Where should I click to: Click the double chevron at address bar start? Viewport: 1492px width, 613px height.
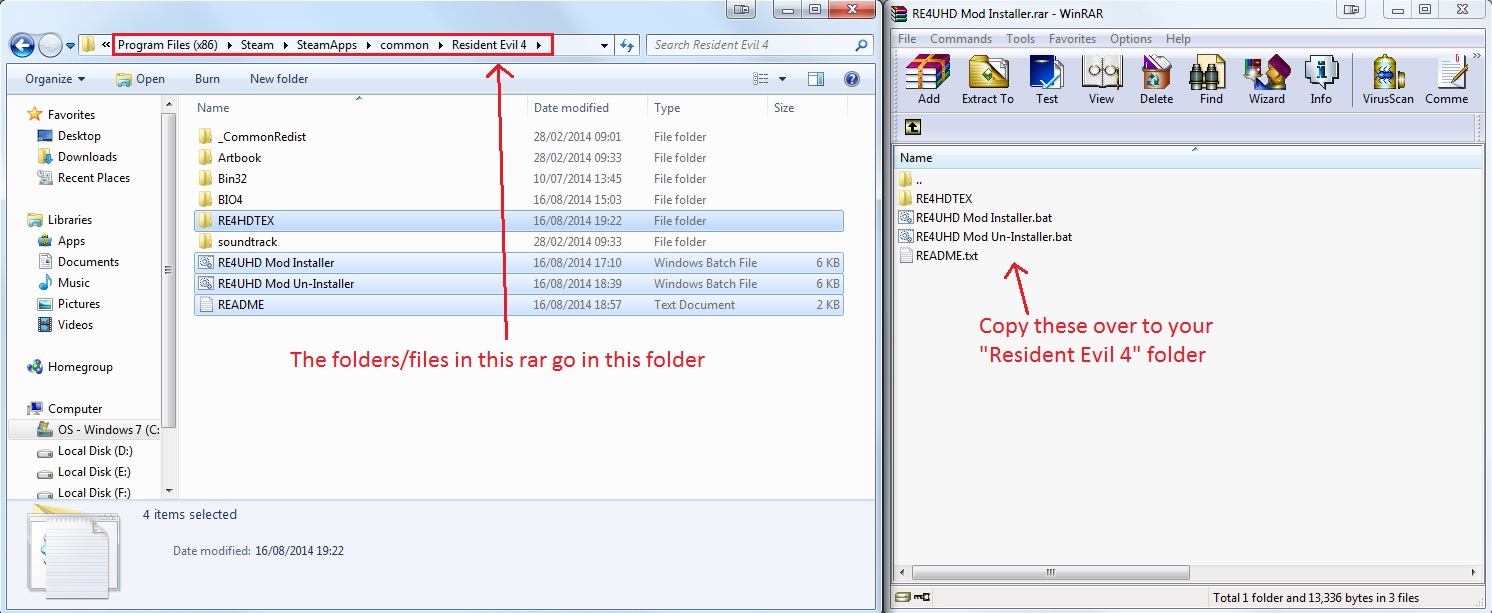coord(106,45)
